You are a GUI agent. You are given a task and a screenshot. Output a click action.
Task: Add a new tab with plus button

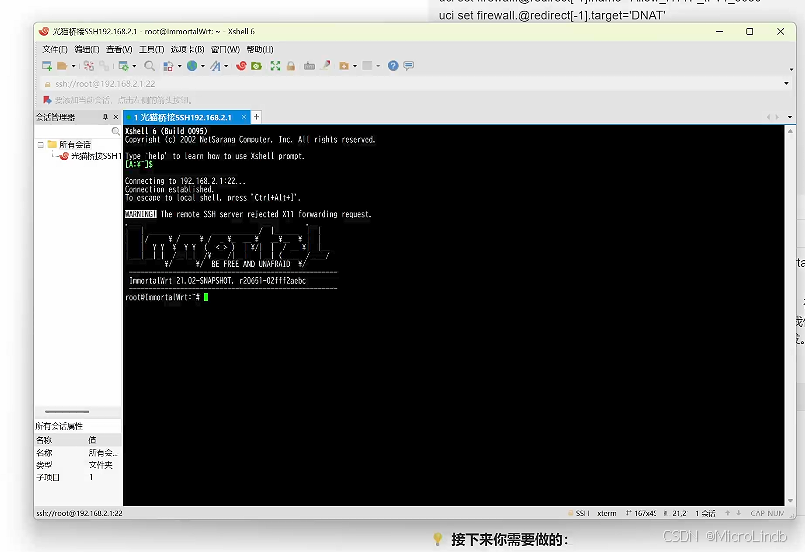click(256, 117)
